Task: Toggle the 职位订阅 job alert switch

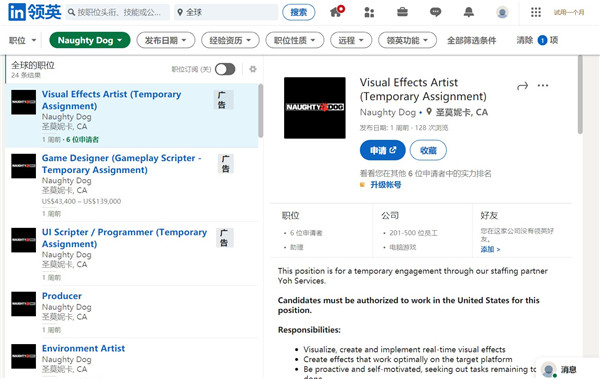Action: (225, 69)
